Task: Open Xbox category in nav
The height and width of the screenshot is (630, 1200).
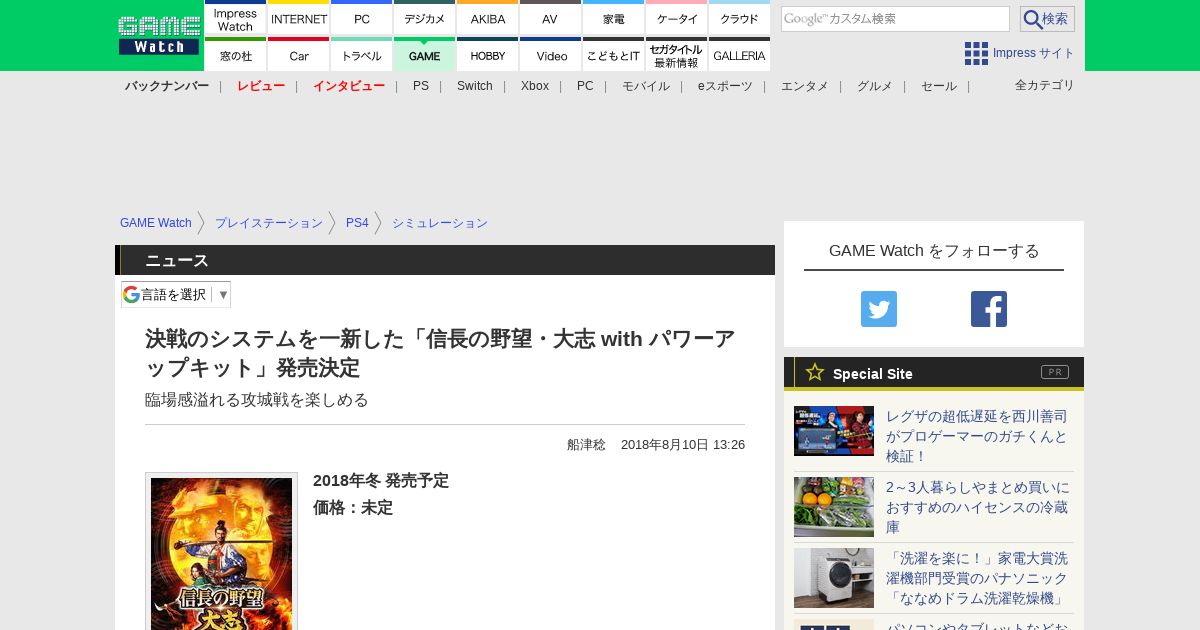Action: click(x=535, y=86)
